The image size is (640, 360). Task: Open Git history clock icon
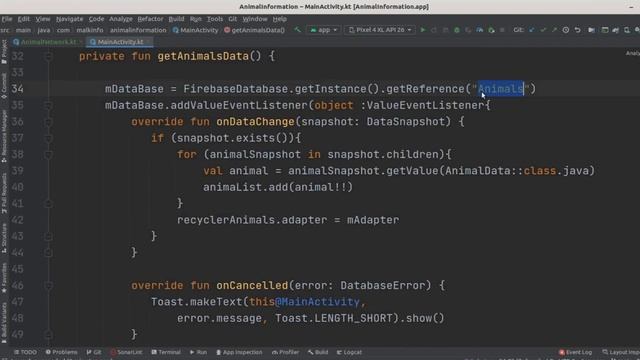click(566, 30)
